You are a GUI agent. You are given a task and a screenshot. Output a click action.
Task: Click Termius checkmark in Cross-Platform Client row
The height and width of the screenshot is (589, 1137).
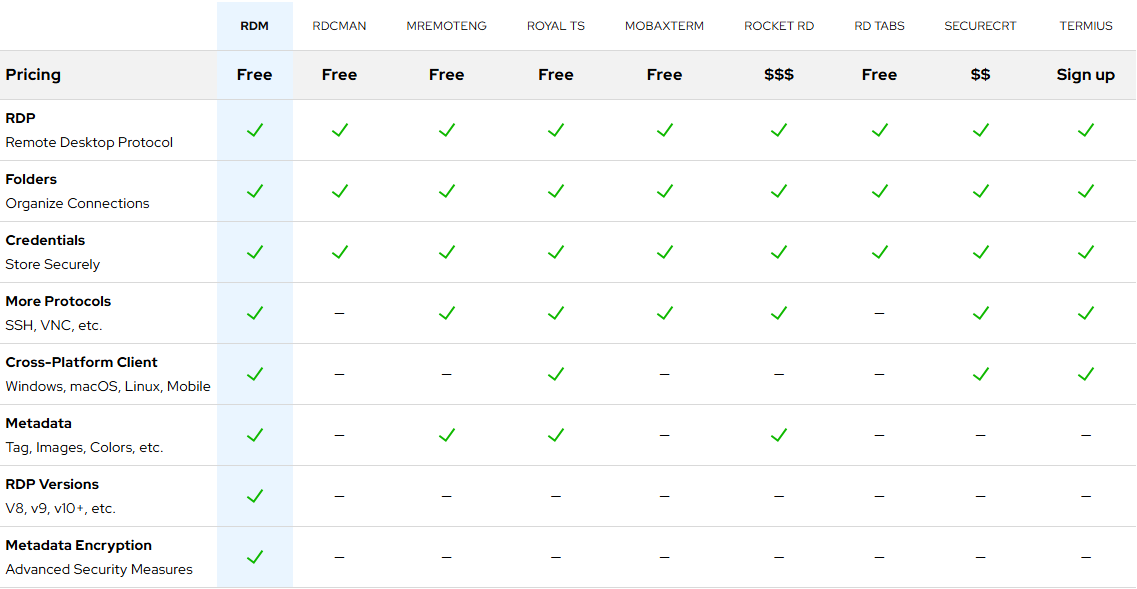(x=1086, y=374)
